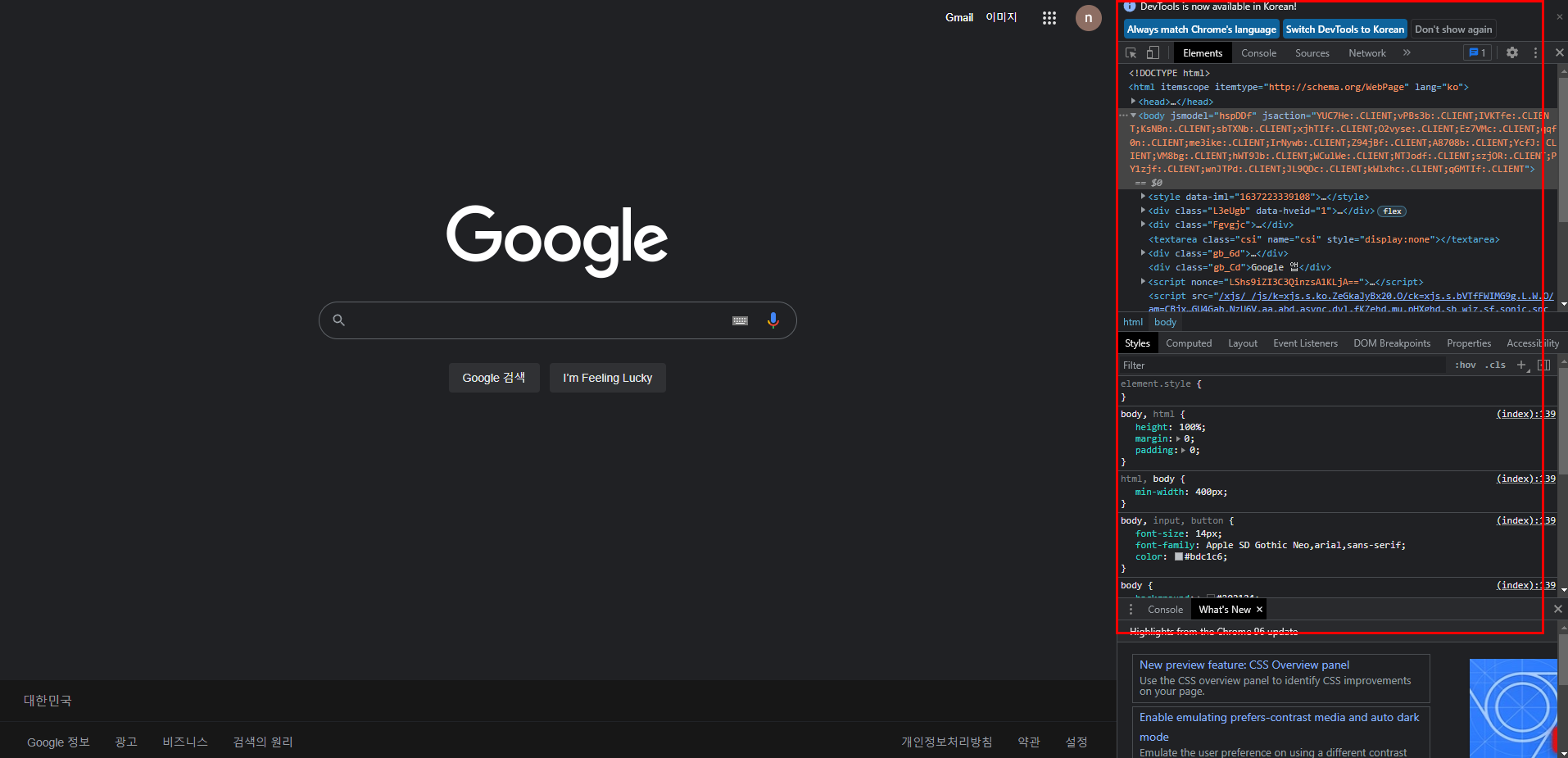Expand the div class L3eUgb node
This screenshot has width=1568, height=758.
tap(1143, 211)
